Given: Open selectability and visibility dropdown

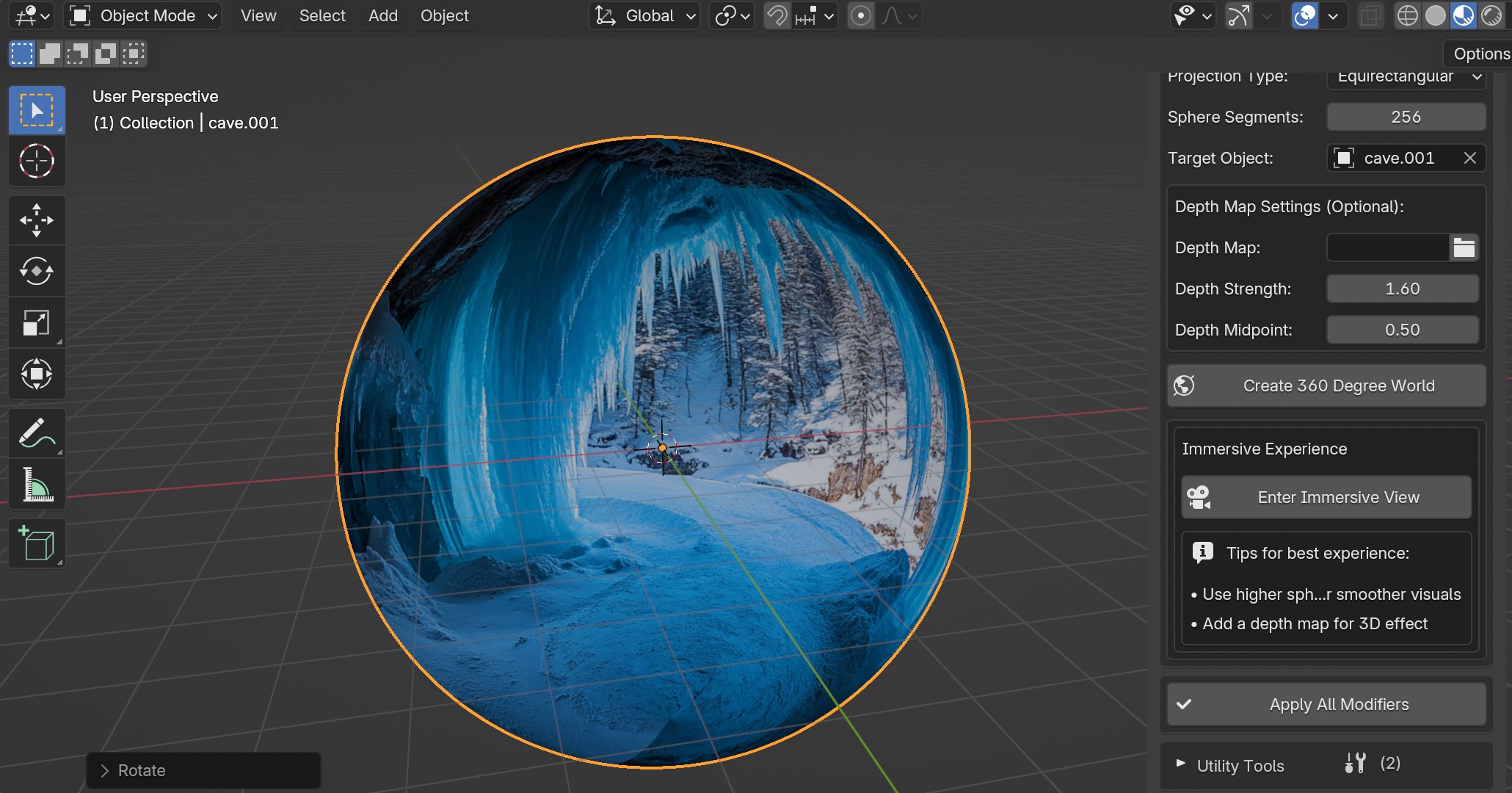Looking at the screenshot, I should [1193, 15].
